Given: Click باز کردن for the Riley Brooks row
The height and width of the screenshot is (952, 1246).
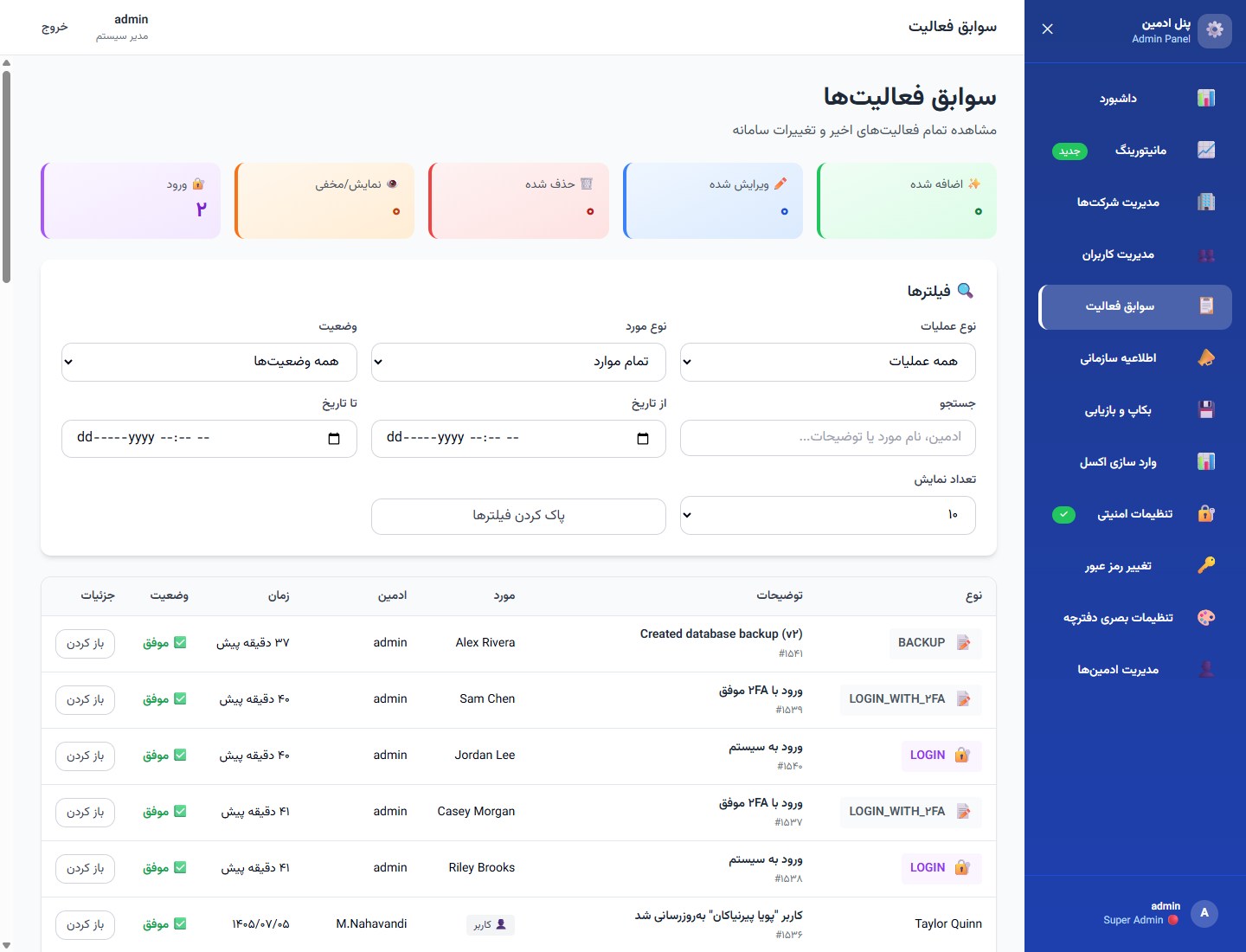Looking at the screenshot, I should click(86, 868).
